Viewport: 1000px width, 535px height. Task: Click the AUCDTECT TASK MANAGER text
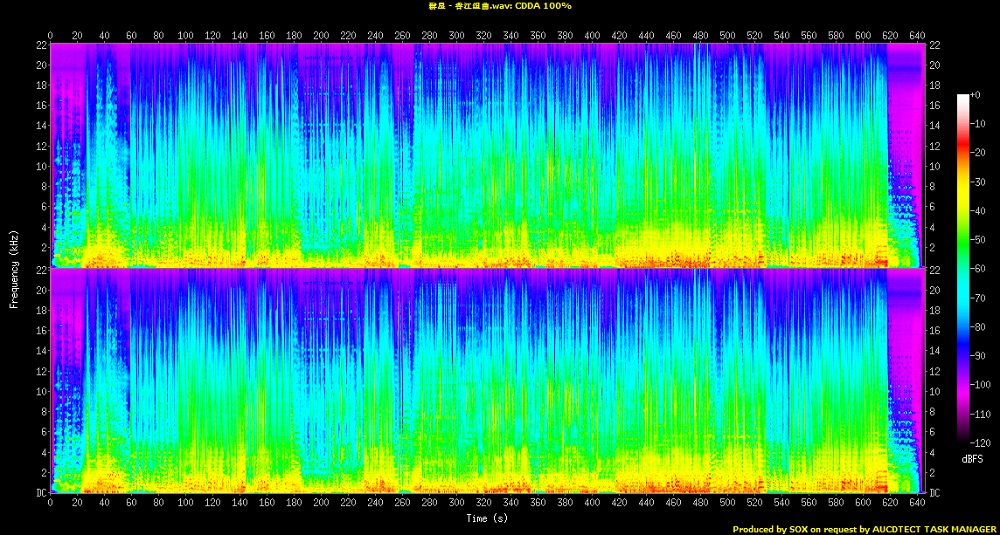[x=931, y=529]
